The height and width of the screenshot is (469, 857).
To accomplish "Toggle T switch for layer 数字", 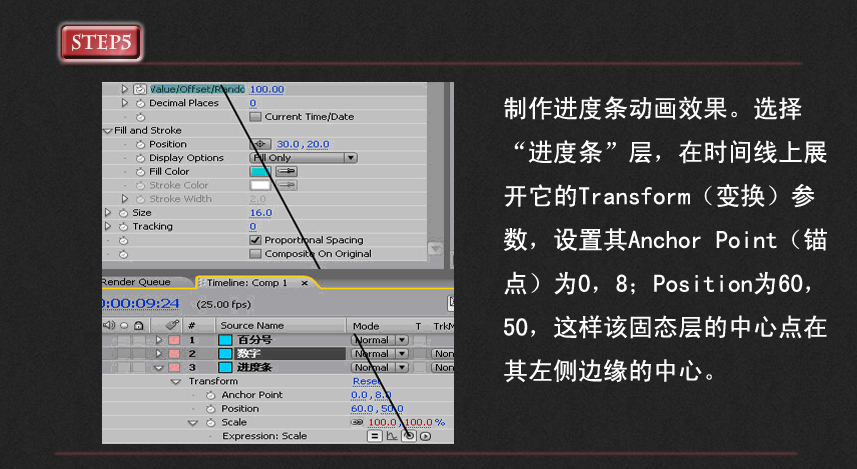I will [419, 354].
